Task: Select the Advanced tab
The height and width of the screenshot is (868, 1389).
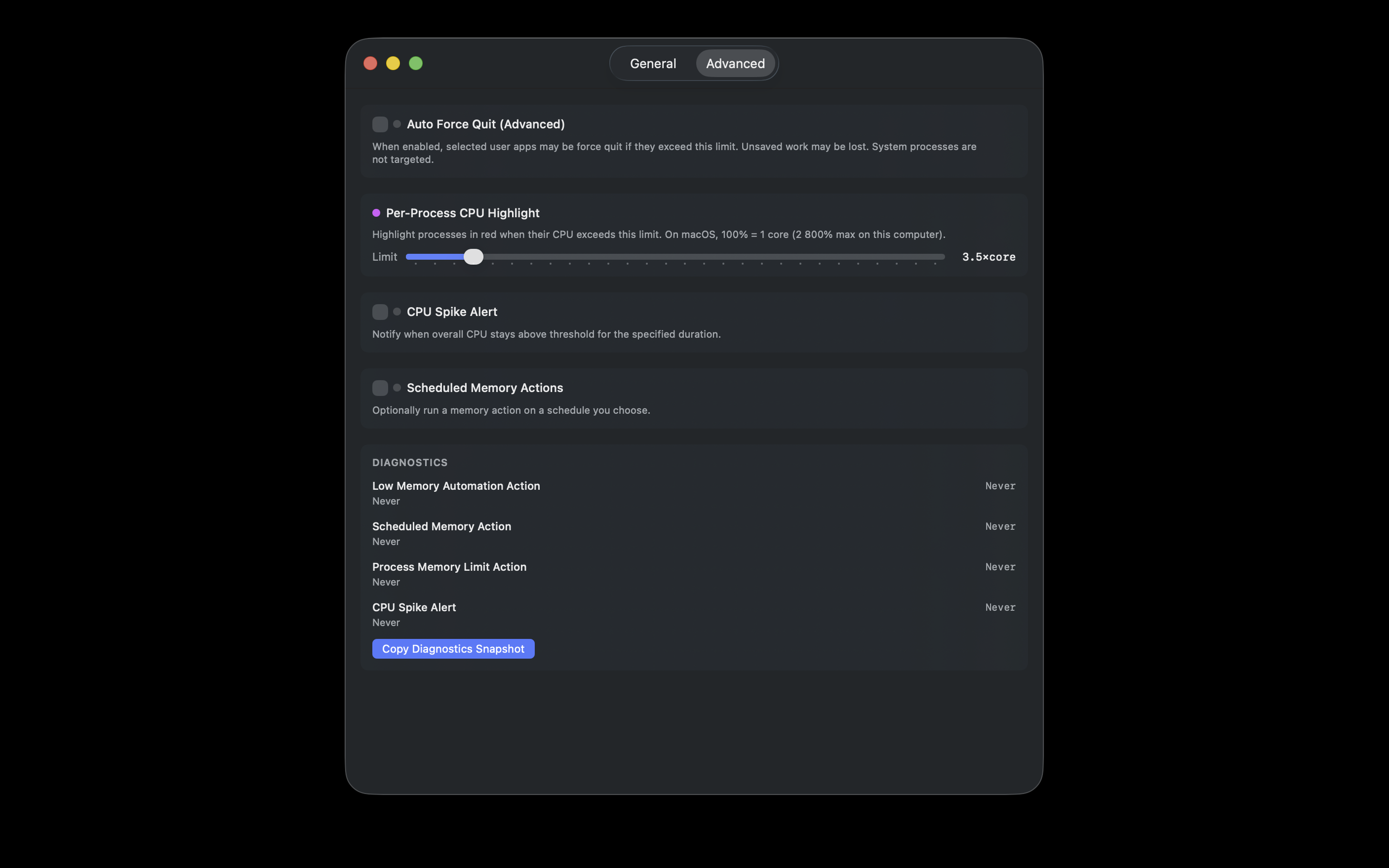Action: (x=735, y=63)
